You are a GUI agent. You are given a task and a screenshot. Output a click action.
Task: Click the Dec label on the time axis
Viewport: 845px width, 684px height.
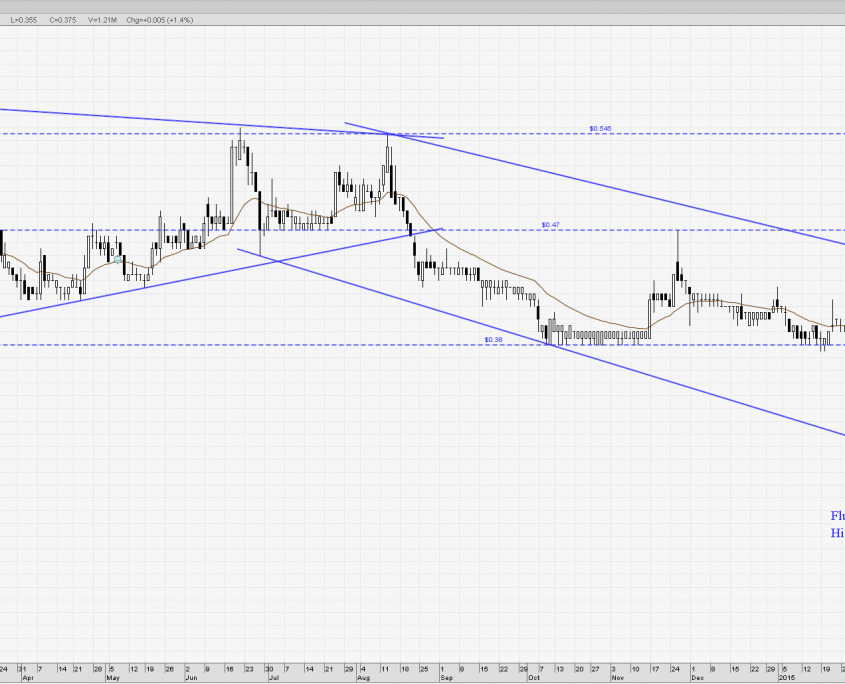(697, 675)
